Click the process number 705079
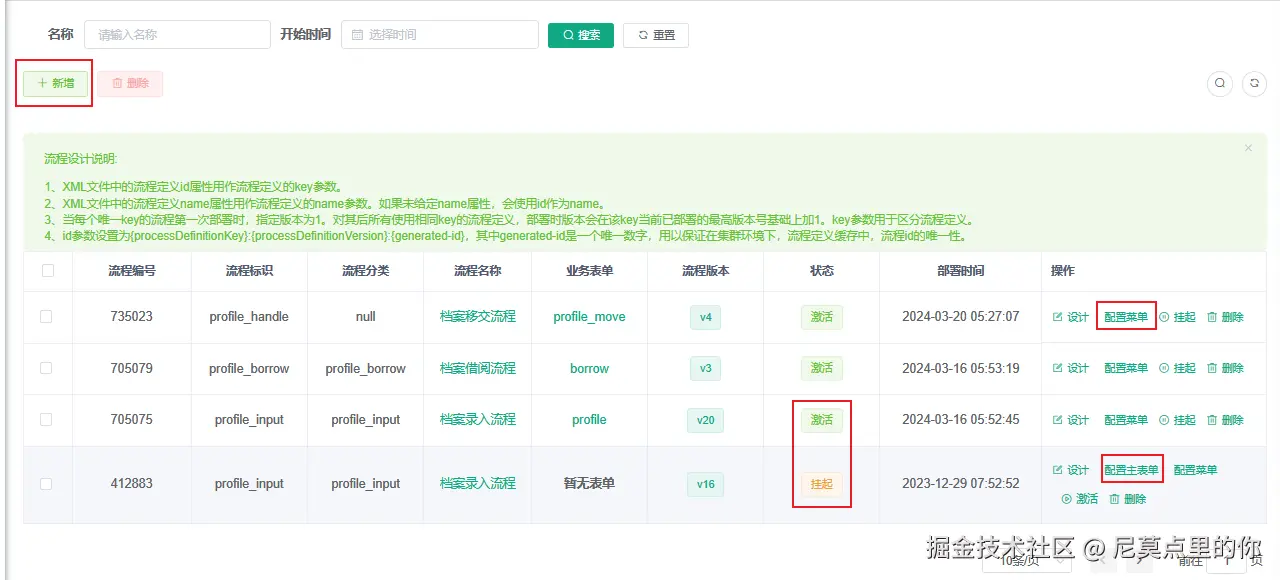The width and height of the screenshot is (1280, 580). click(131, 368)
